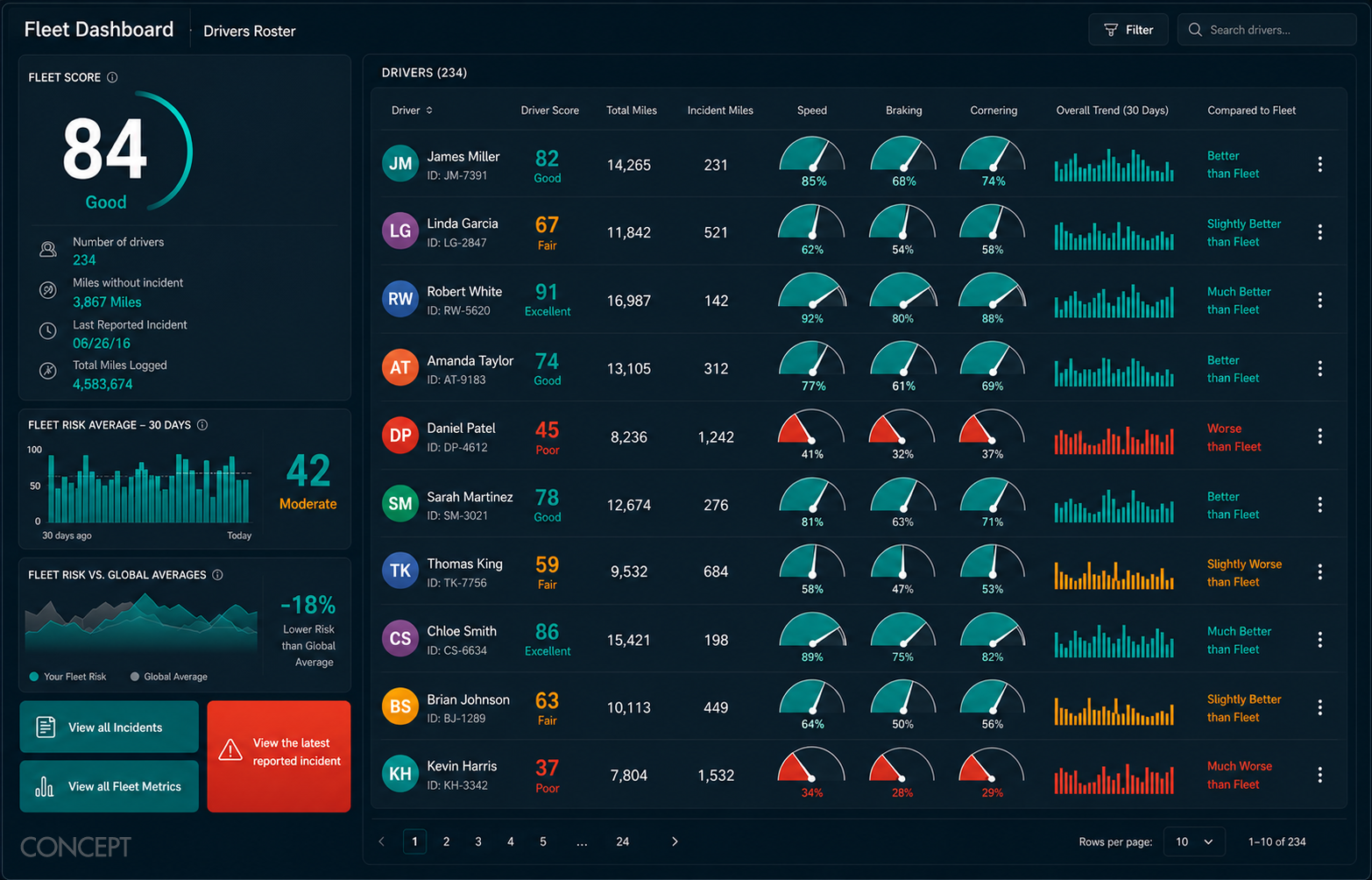Click the RW avatar for Robert White

400,299
